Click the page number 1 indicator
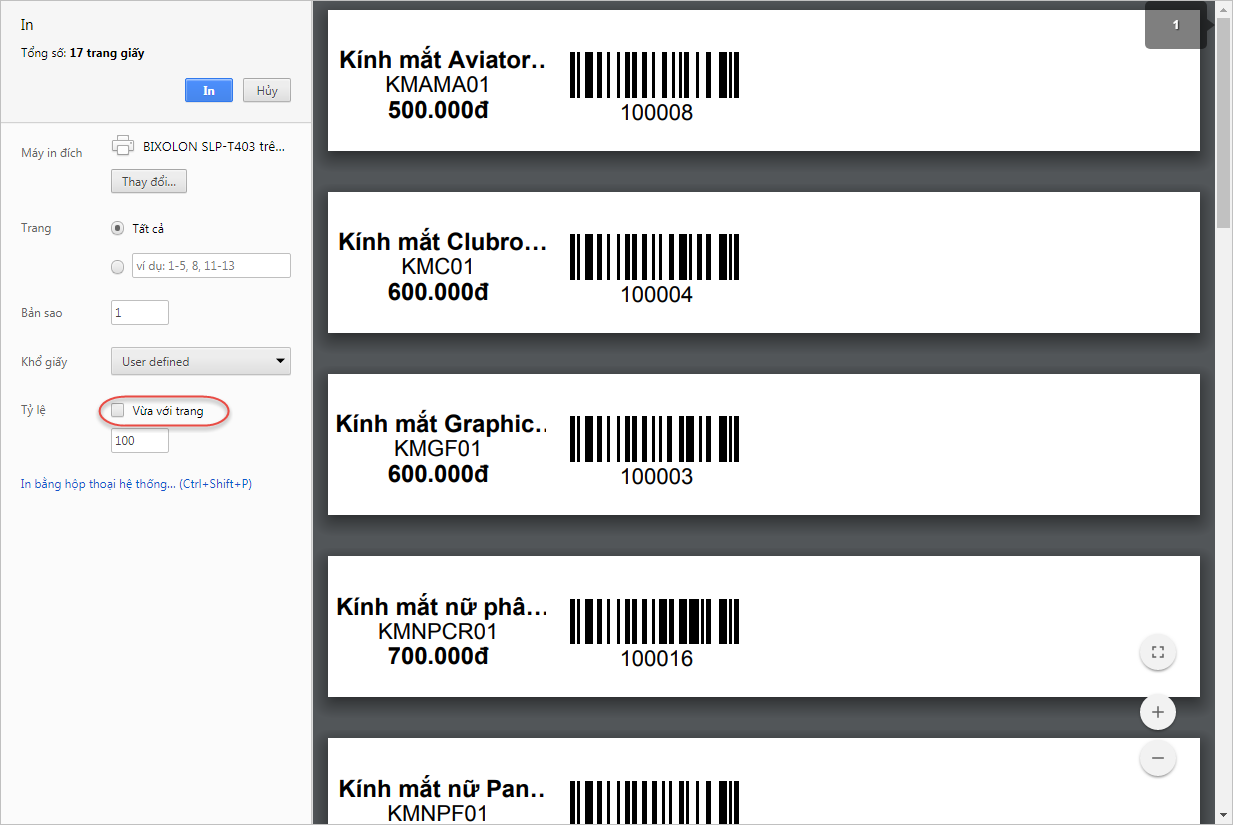The height and width of the screenshot is (825, 1233). pyautogui.click(x=1175, y=25)
